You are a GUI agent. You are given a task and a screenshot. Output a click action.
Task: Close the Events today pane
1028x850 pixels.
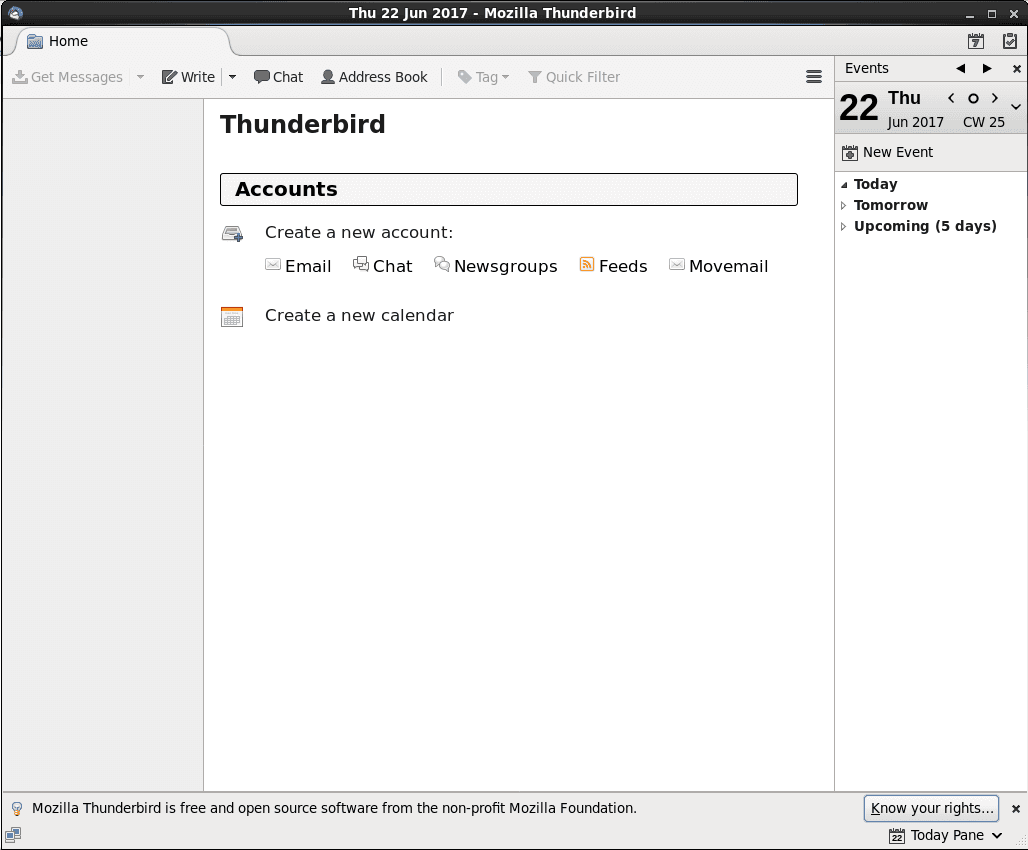pyautogui.click(x=1016, y=68)
